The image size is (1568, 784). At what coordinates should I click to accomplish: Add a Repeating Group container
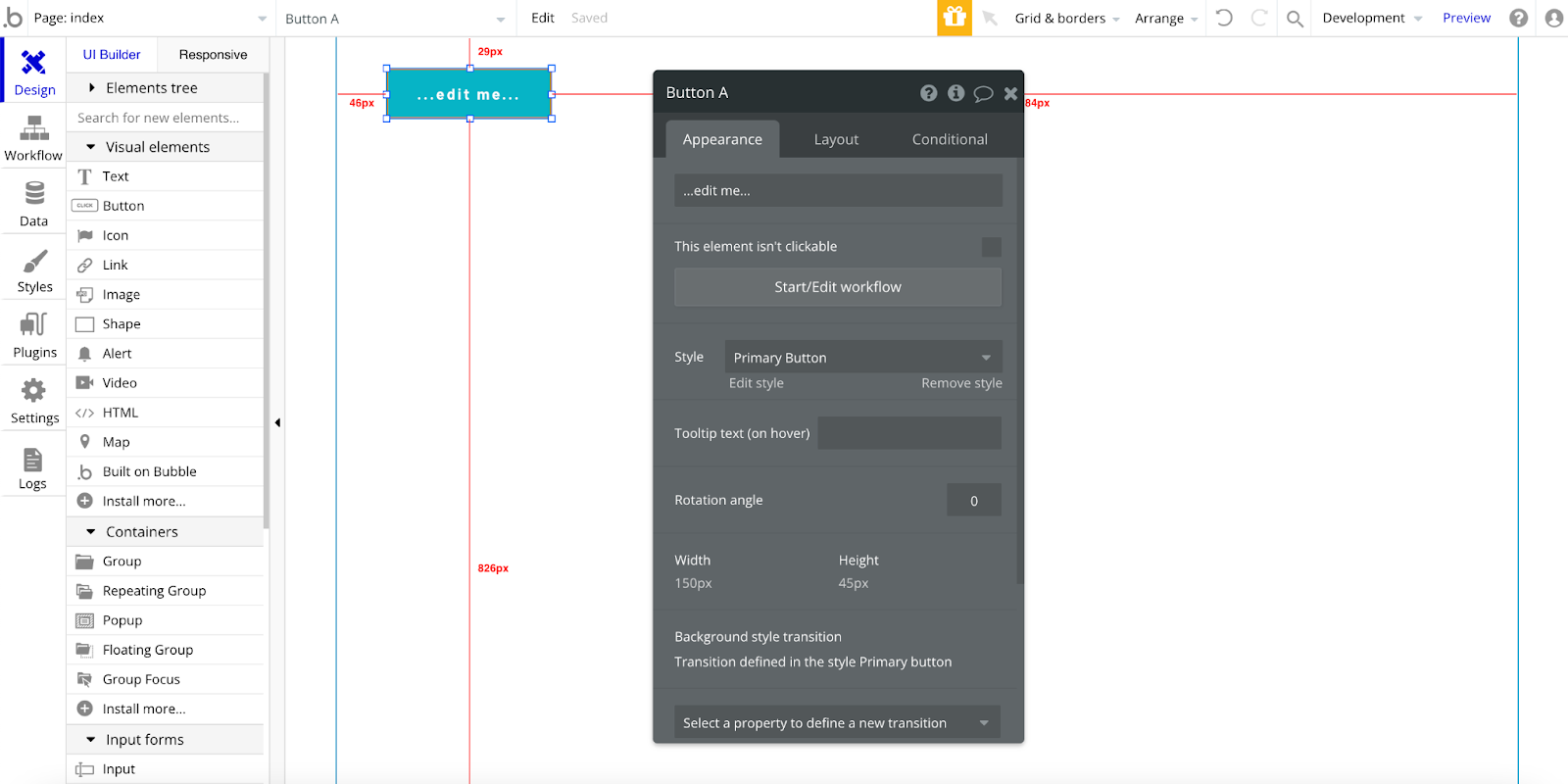point(166,591)
